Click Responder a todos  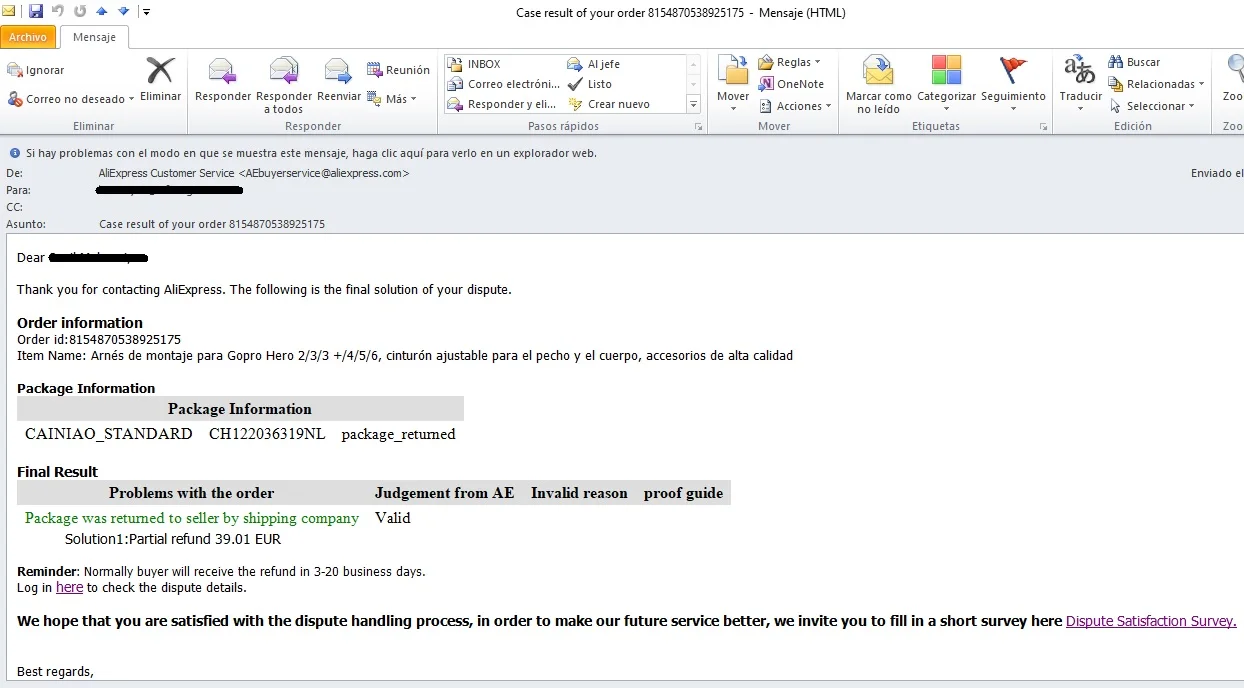(284, 85)
